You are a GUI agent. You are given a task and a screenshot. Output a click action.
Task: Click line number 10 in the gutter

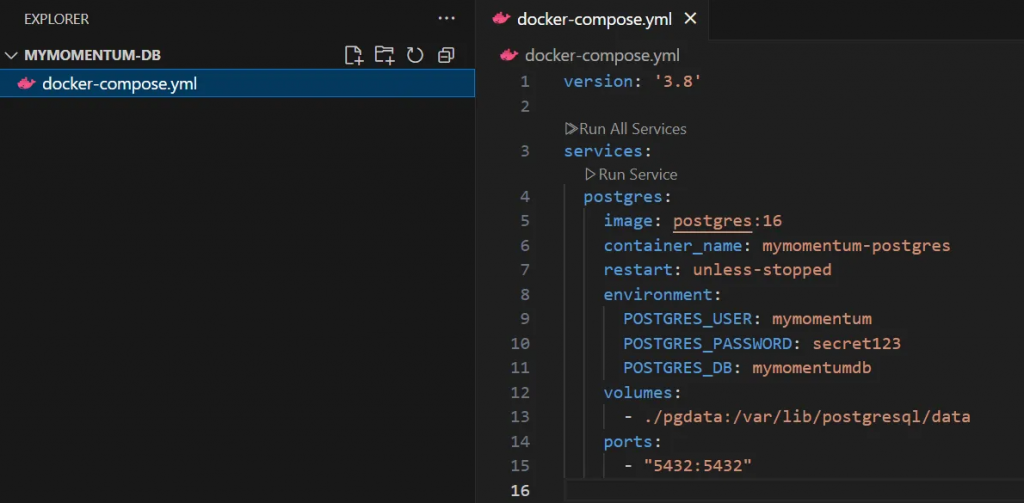pos(520,344)
